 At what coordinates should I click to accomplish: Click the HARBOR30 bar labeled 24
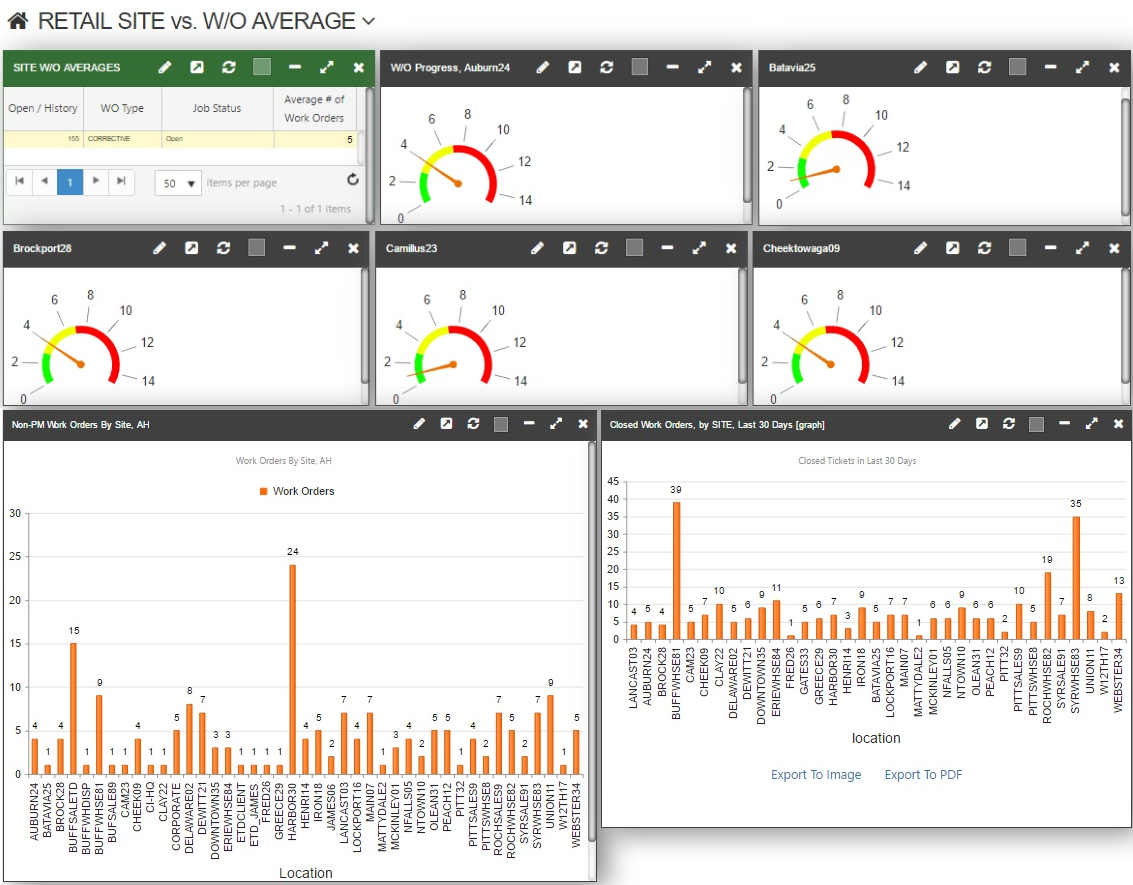point(293,669)
